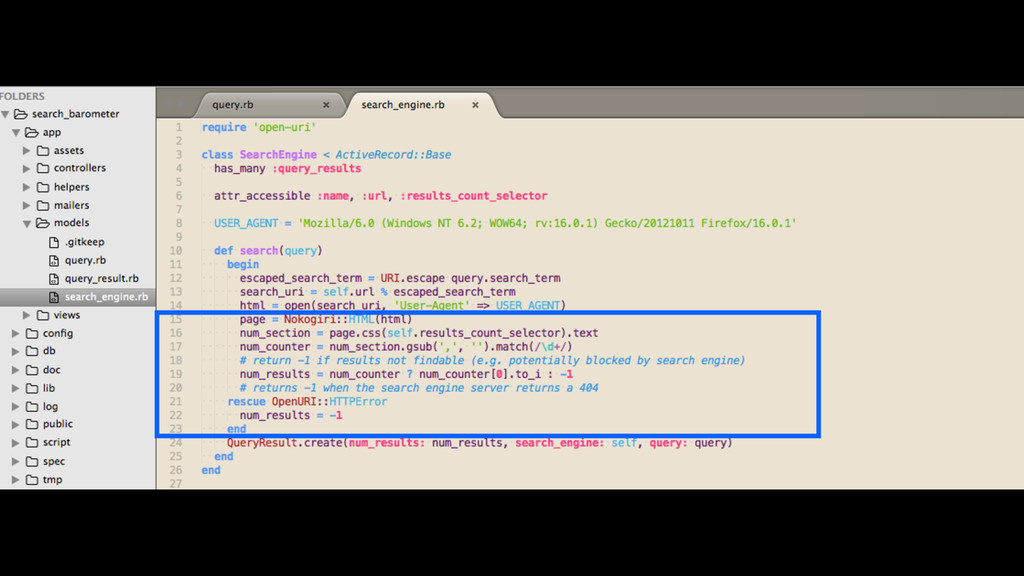Click the .gitkeep file icon
Image resolution: width=1024 pixels, height=576 pixels.
[54, 242]
